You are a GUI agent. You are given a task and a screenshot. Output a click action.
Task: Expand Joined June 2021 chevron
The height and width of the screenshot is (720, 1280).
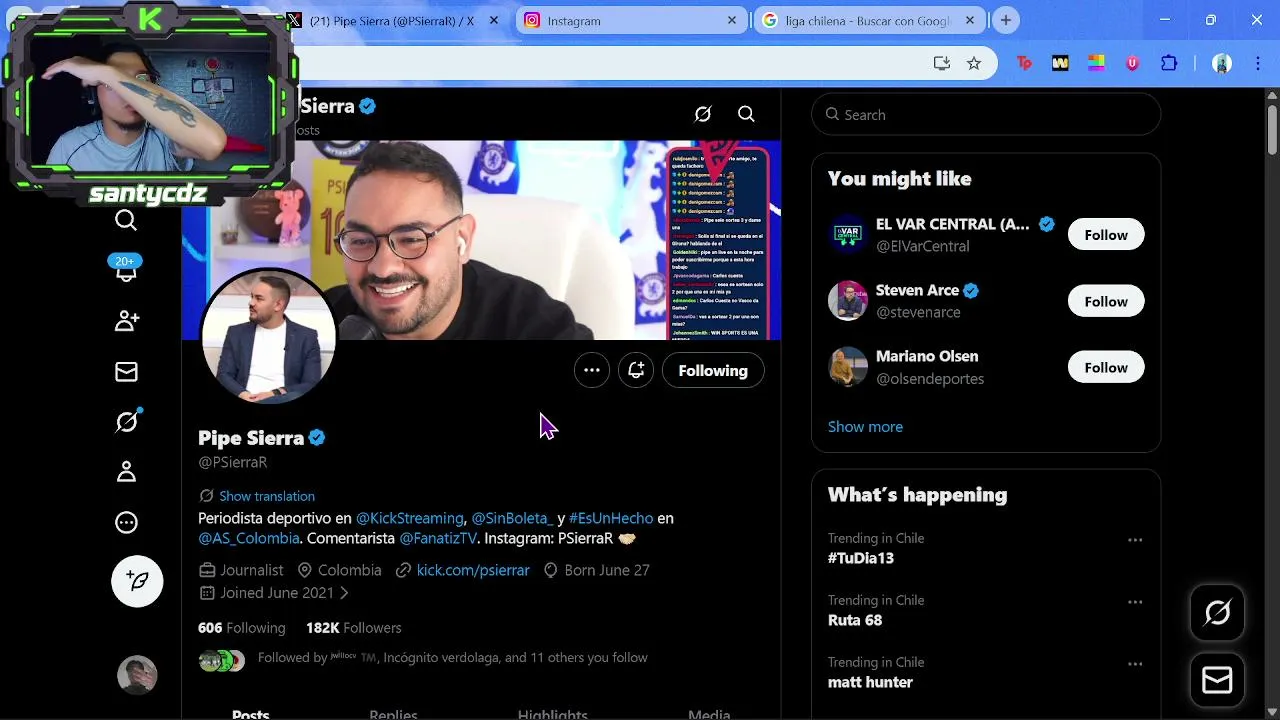pos(343,593)
